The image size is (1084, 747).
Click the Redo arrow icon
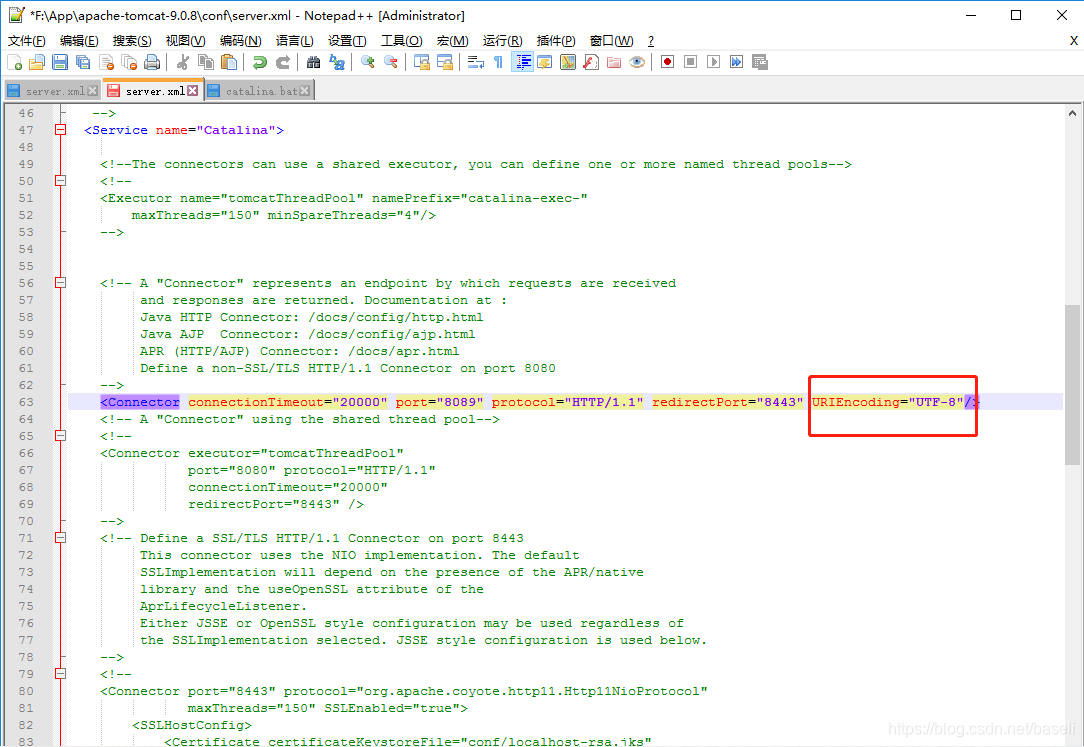(283, 63)
